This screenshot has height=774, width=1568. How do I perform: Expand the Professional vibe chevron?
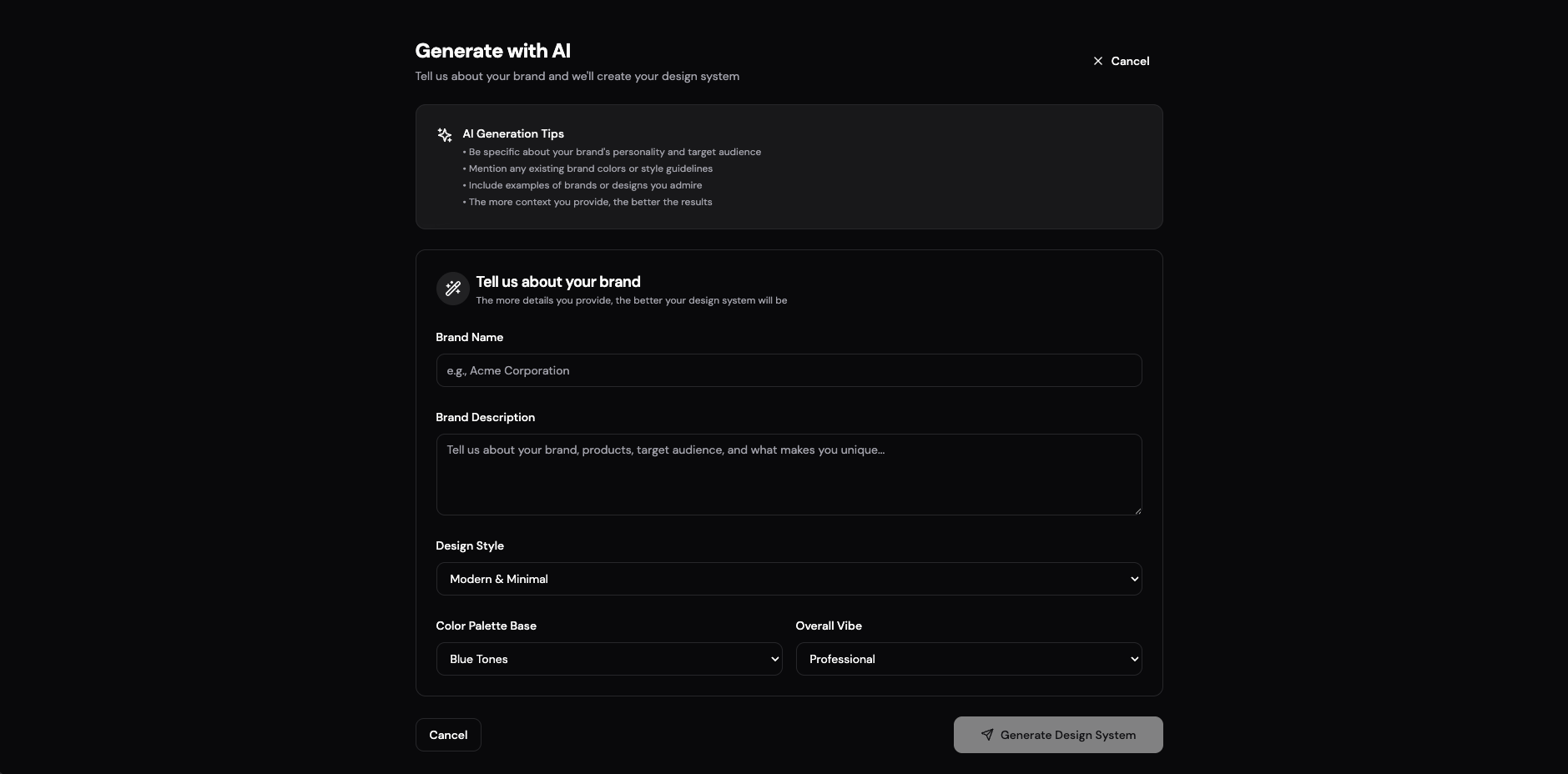(1131, 659)
